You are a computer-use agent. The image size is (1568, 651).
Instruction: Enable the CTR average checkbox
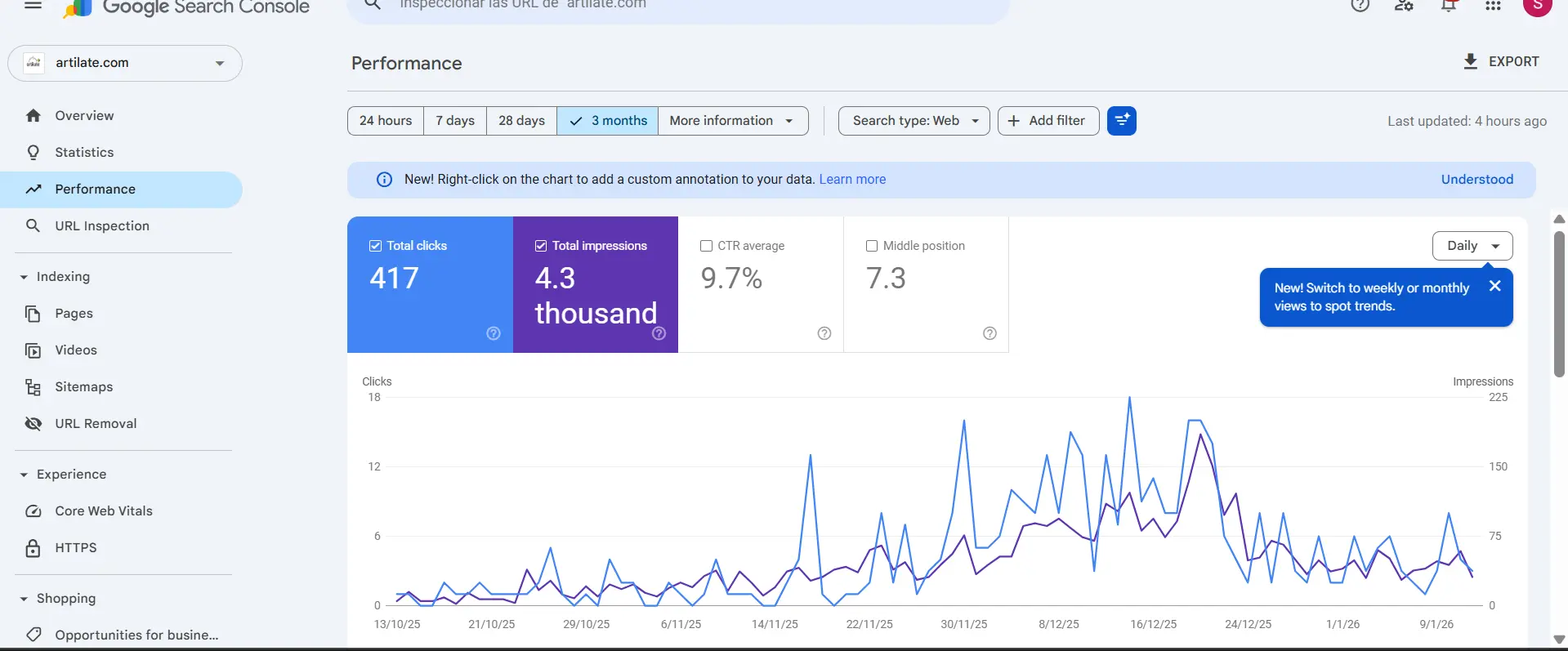[707, 246]
